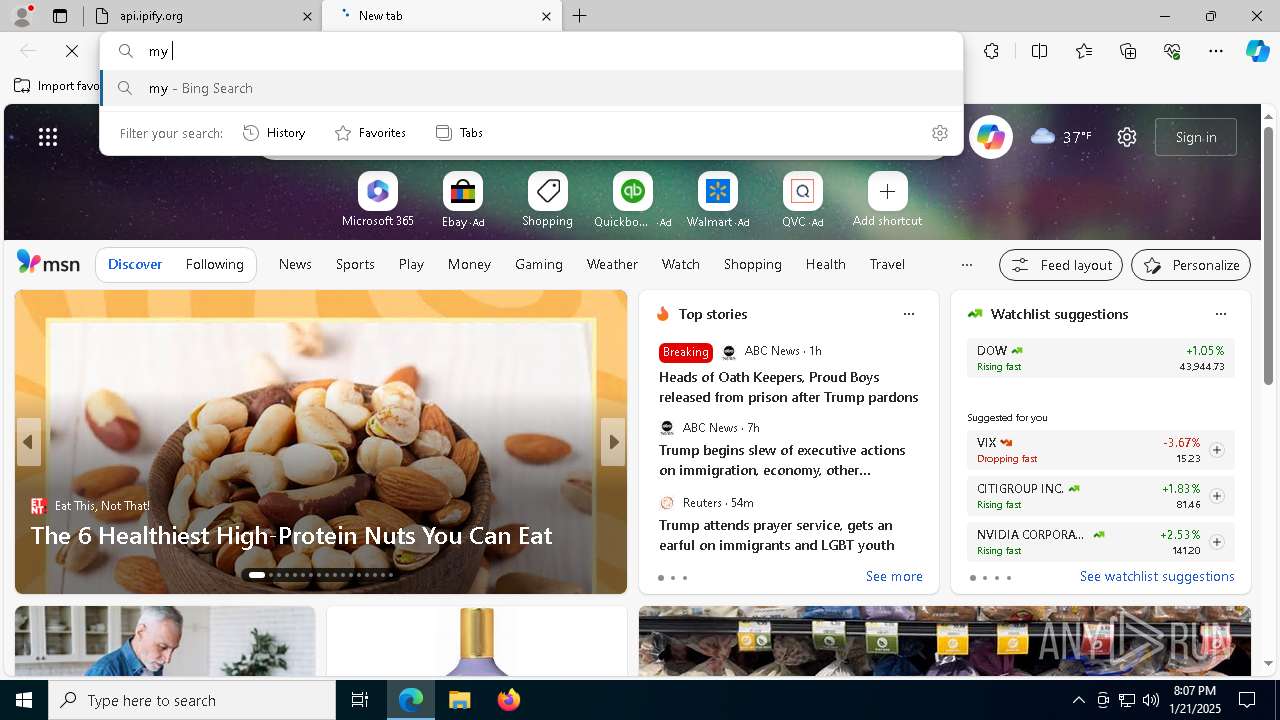Open Microsoft 365 shortcut
The width and height of the screenshot is (1280, 720).
(x=378, y=200)
